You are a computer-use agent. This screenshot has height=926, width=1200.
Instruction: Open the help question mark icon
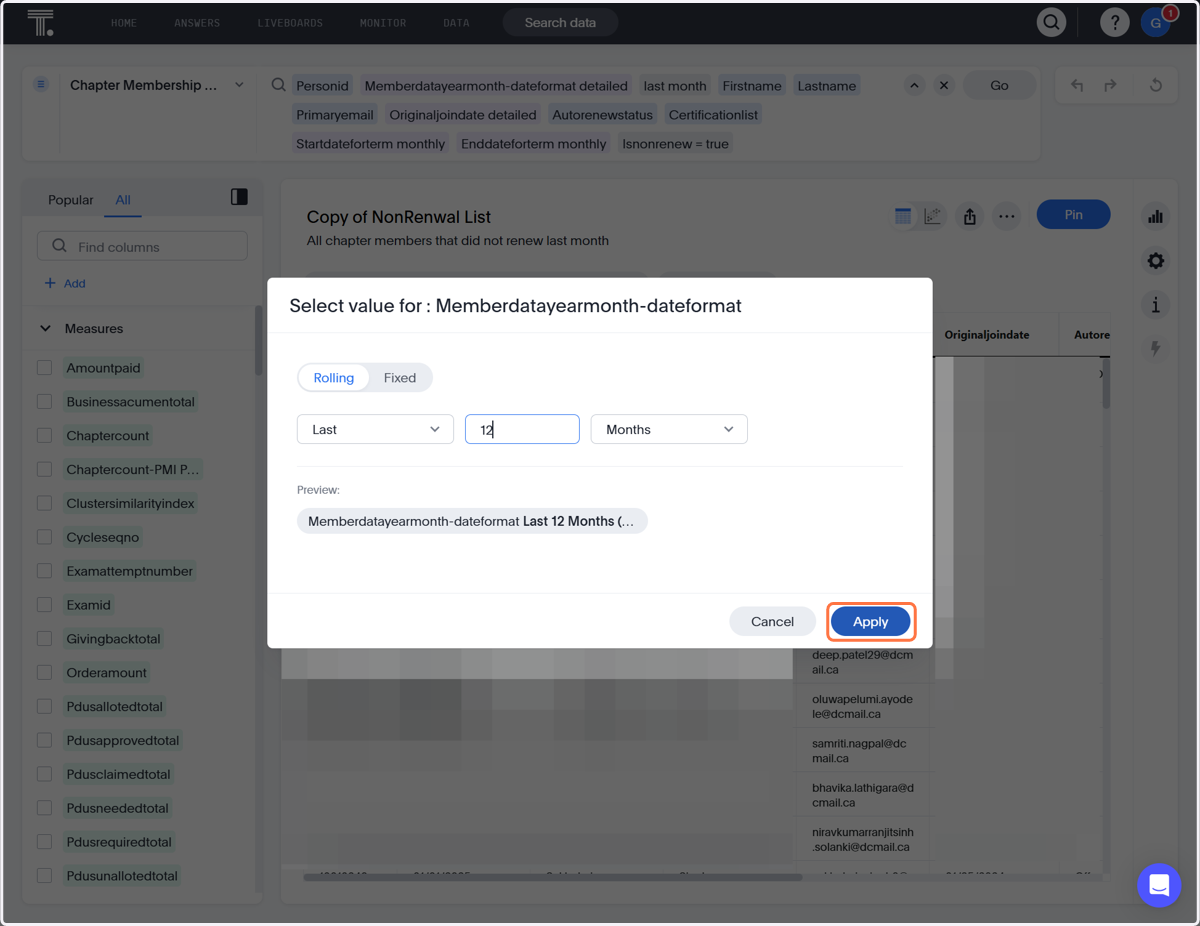pos(1114,22)
